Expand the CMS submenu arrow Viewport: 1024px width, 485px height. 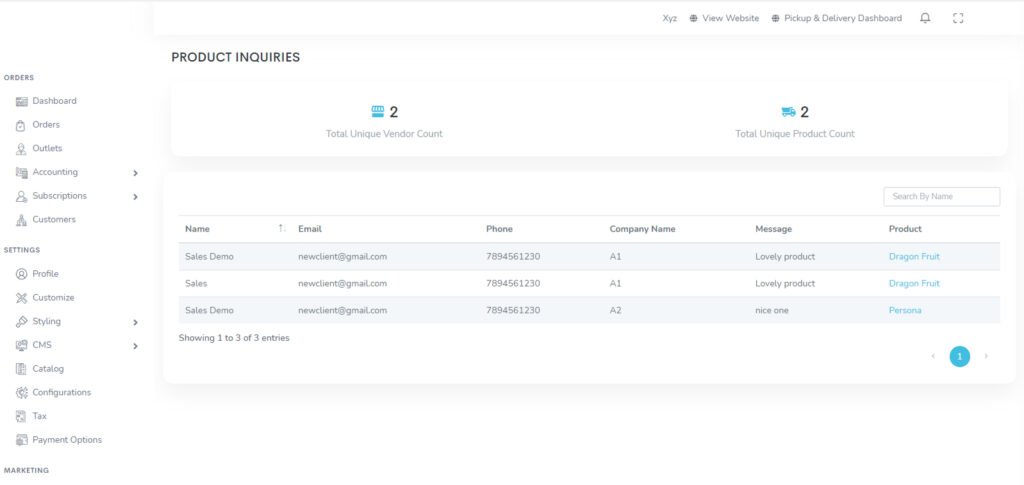[x=135, y=346]
